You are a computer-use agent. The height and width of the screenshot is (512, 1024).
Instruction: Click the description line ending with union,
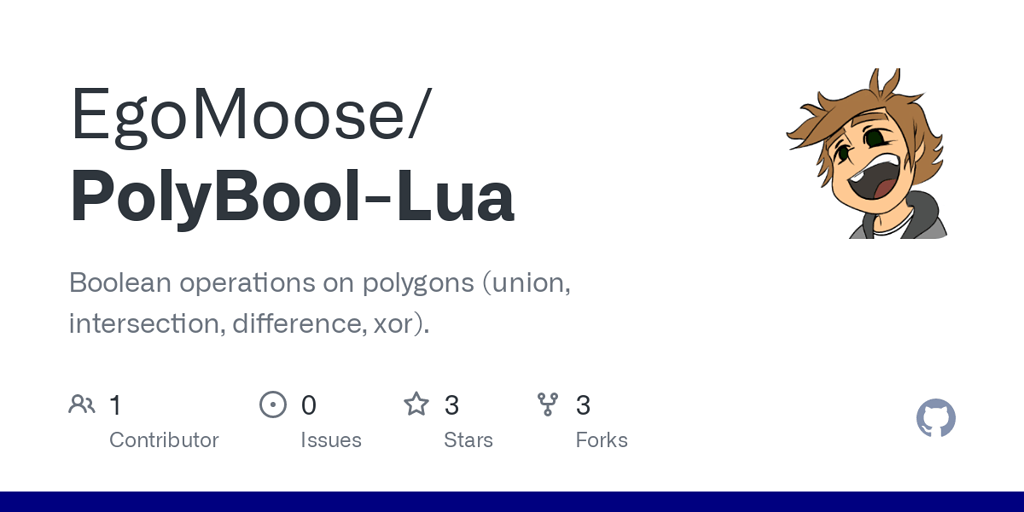320,283
